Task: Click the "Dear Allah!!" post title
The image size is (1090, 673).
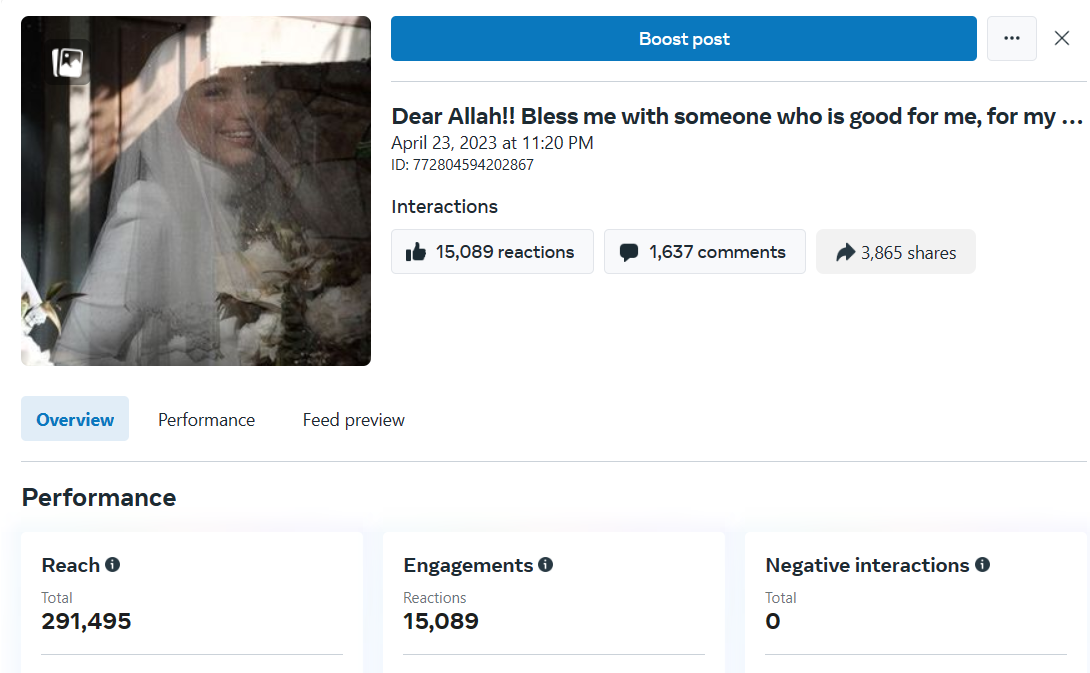Action: [x=737, y=116]
